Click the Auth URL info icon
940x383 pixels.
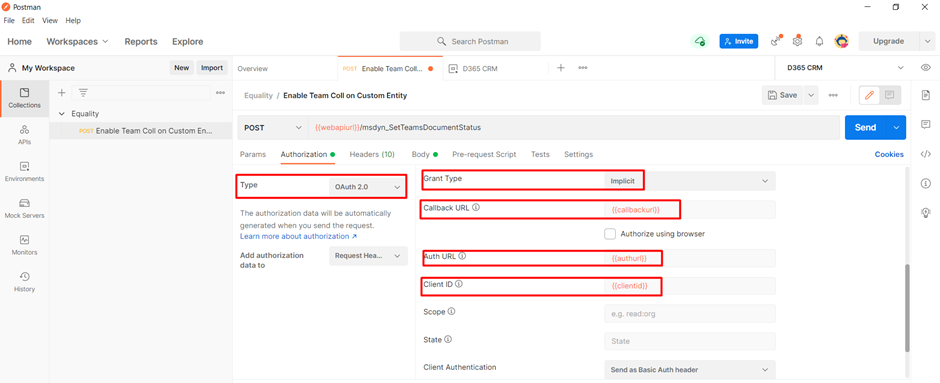(462, 256)
